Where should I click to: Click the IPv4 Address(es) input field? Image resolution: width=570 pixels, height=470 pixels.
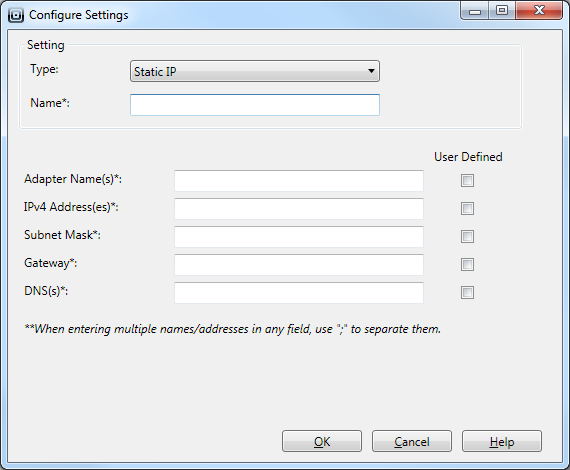[x=299, y=209]
